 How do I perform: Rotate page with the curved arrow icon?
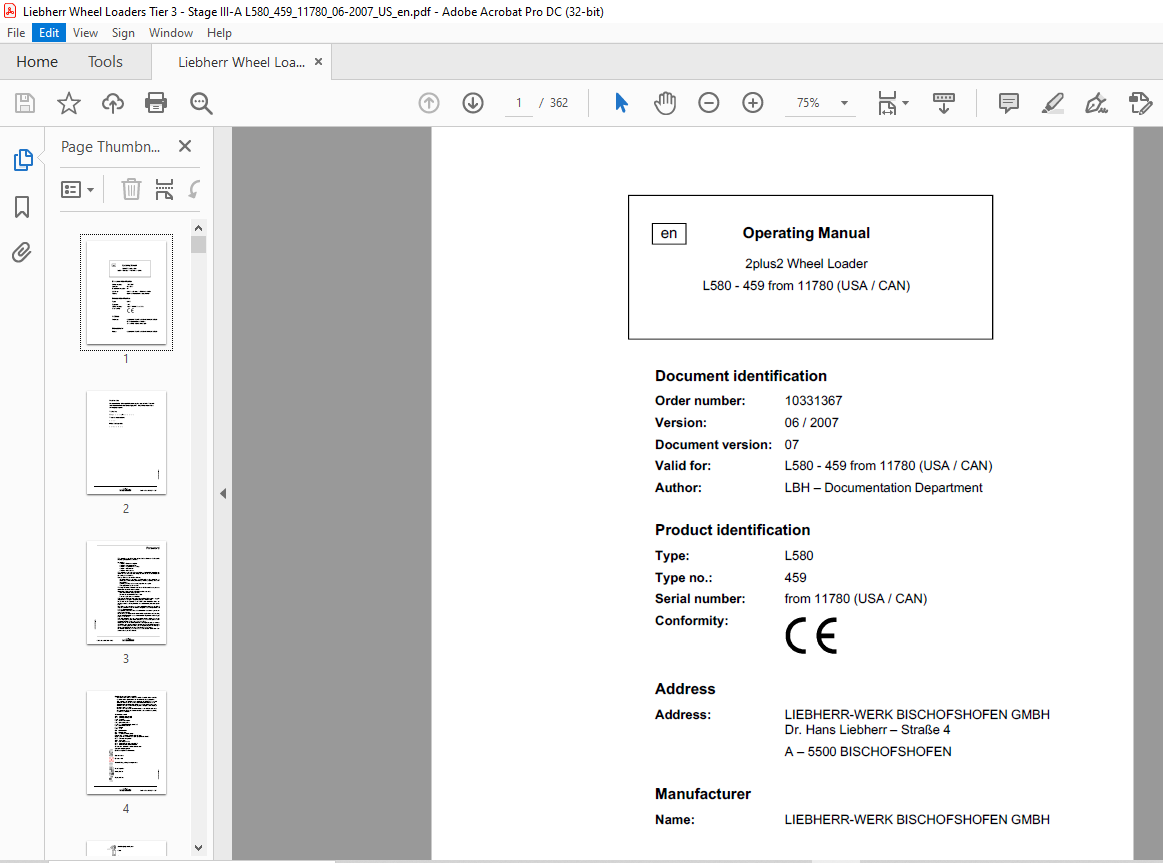194,189
